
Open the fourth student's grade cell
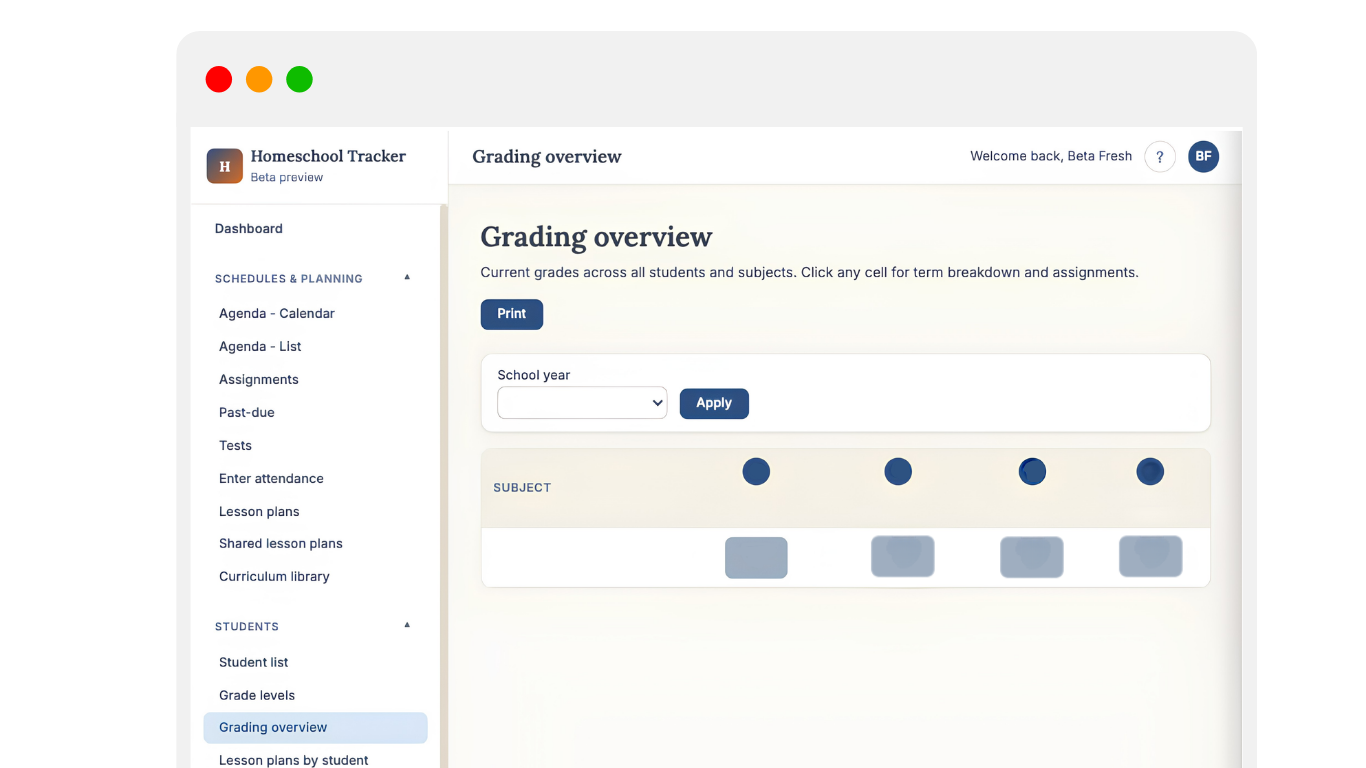pyautogui.click(x=1151, y=557)
